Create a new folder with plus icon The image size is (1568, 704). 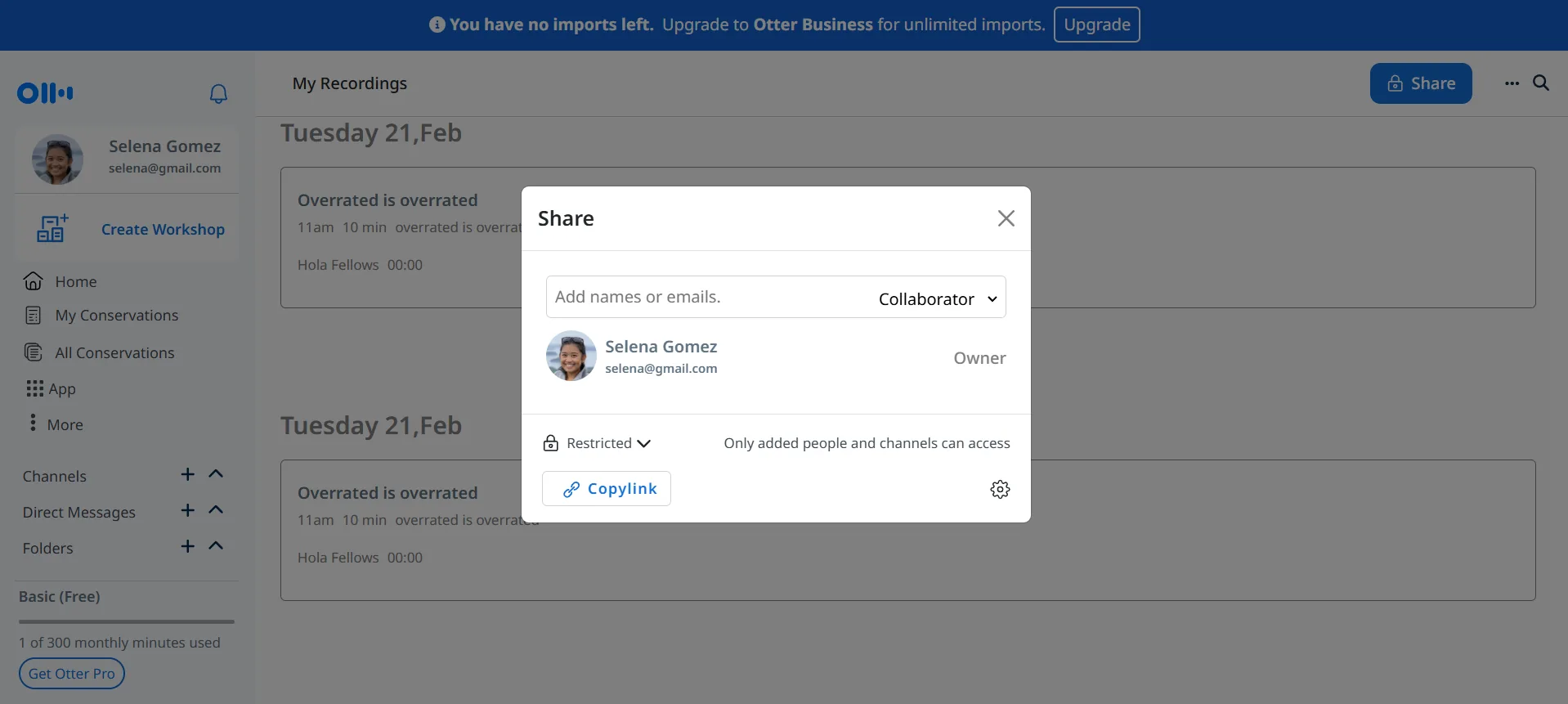click(188, 546)
